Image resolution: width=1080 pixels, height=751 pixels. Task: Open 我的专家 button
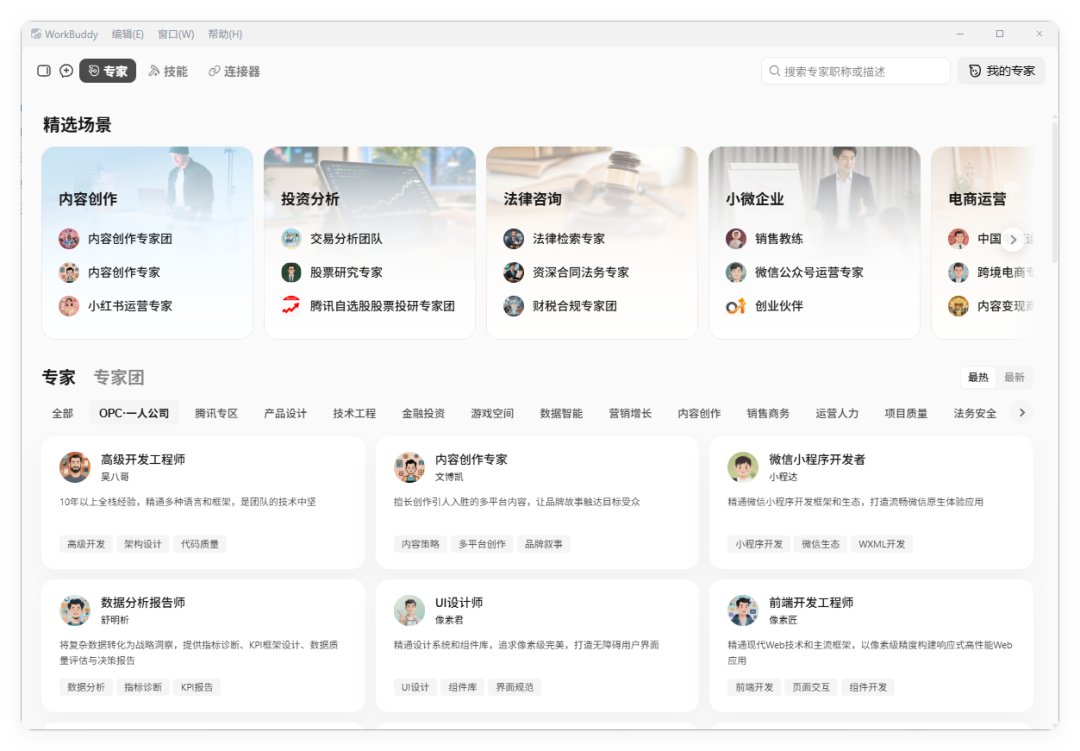click(1001, 71)
